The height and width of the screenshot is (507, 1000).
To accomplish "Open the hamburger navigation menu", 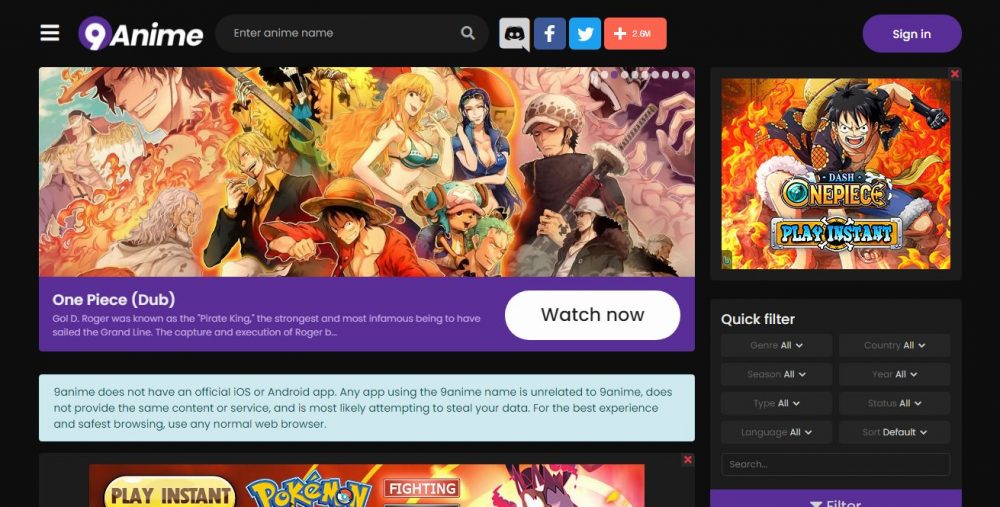I will (50, 33).
